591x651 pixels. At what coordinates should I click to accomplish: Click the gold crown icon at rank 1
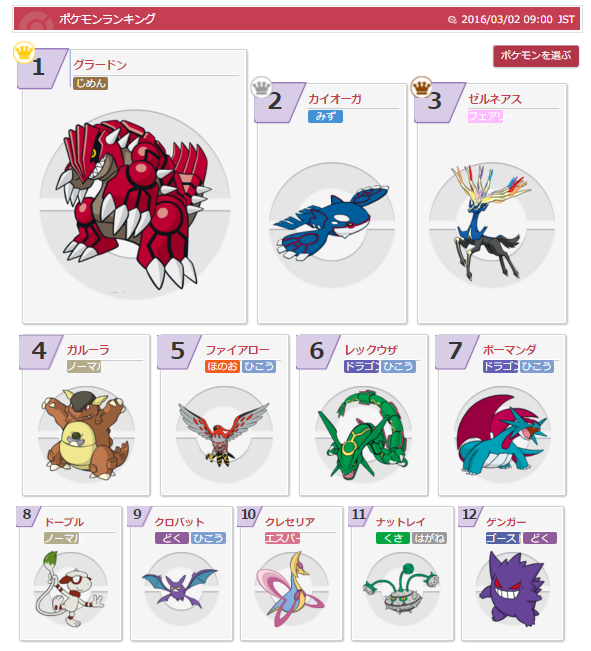point(24,52)
